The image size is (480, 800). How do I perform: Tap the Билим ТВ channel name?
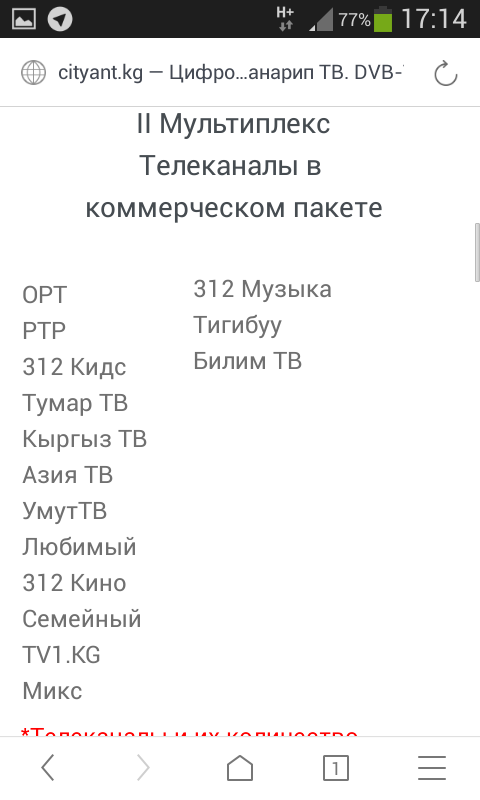pos(247,361)
